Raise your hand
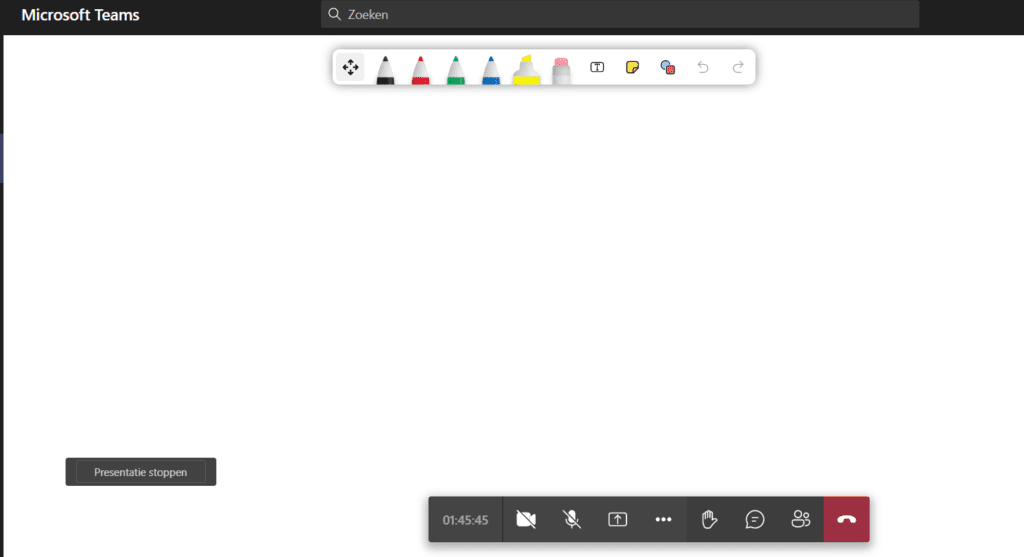The width and height of the screenshot is (1024, 557). pyautogui.click(x=709, y=519)
